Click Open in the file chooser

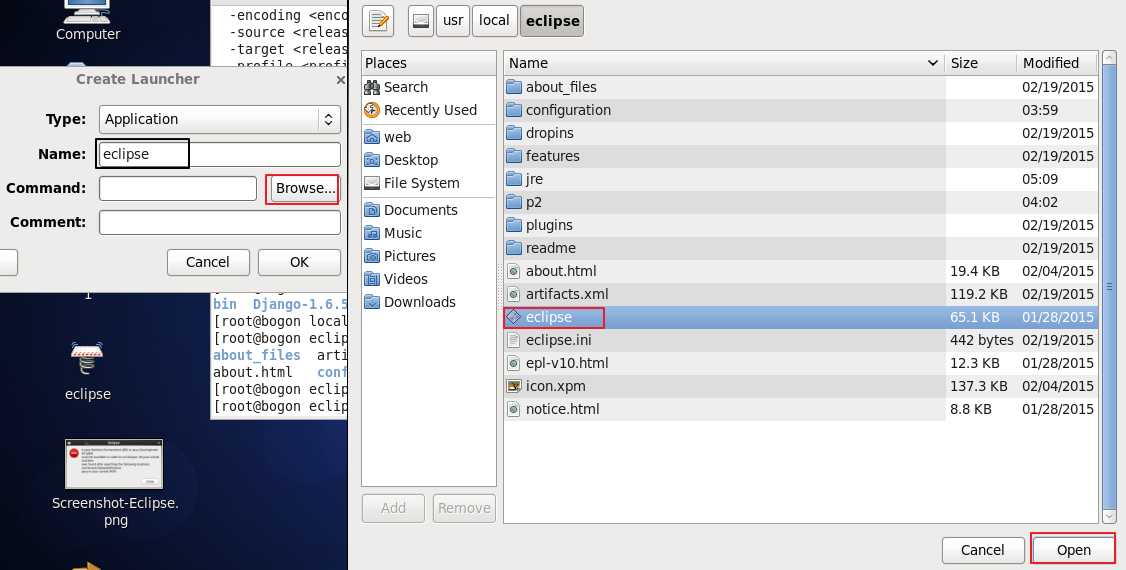(1073, 550)
